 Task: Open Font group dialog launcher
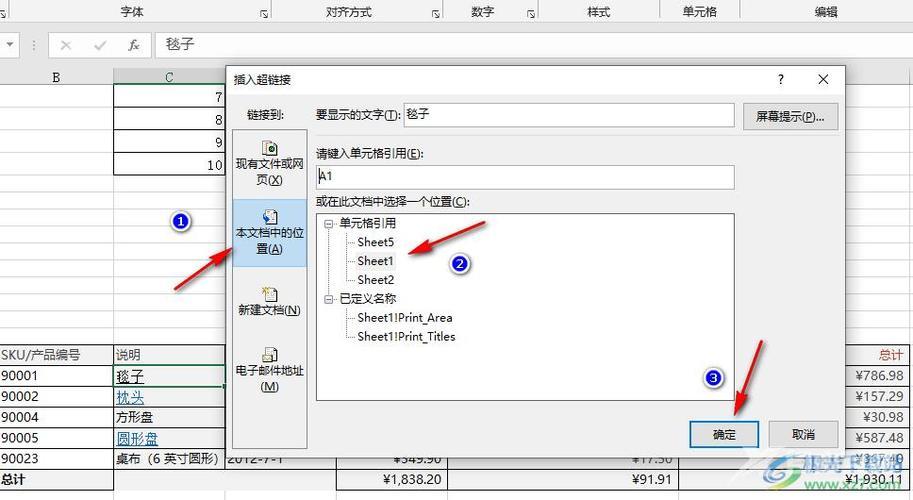point(264,13)
